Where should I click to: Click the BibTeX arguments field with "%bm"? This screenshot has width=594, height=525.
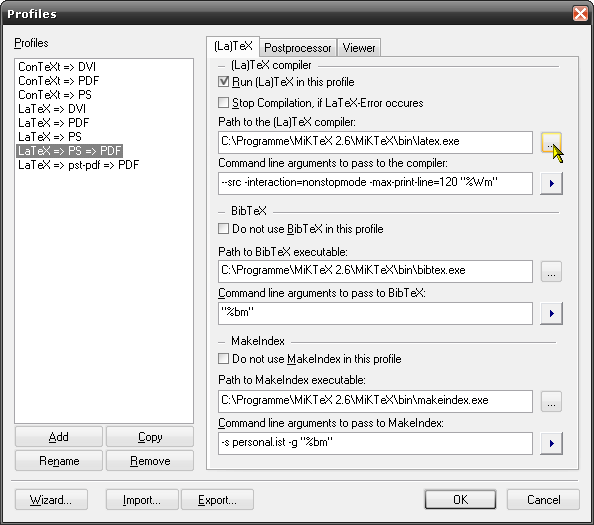375,313
